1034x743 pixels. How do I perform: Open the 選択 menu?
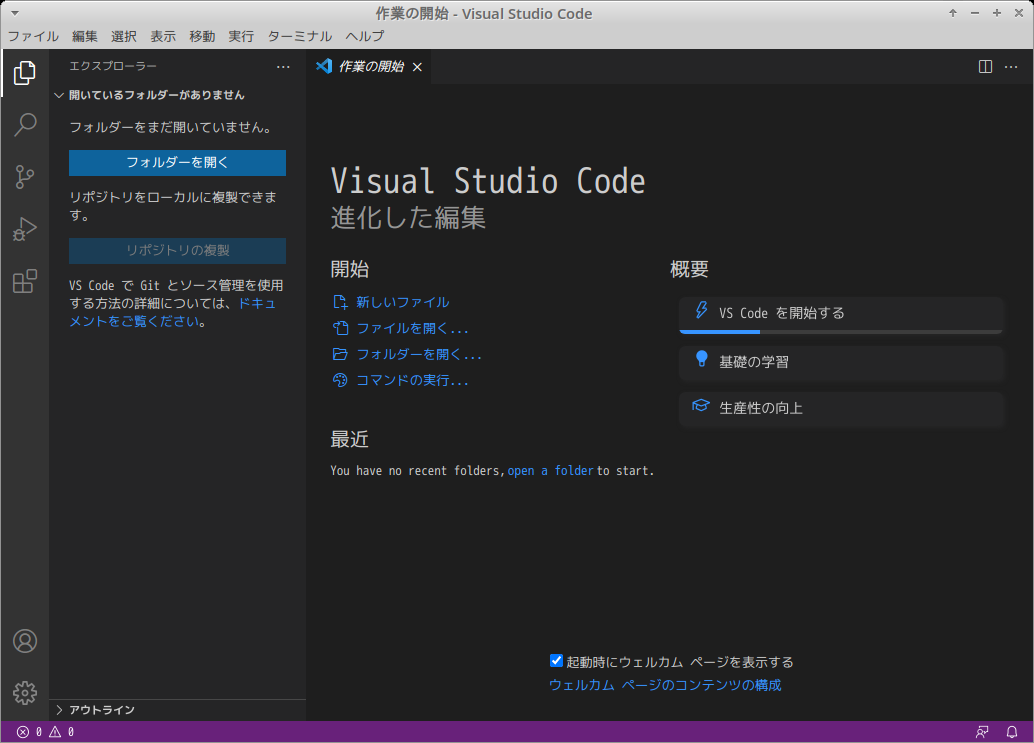123,36
